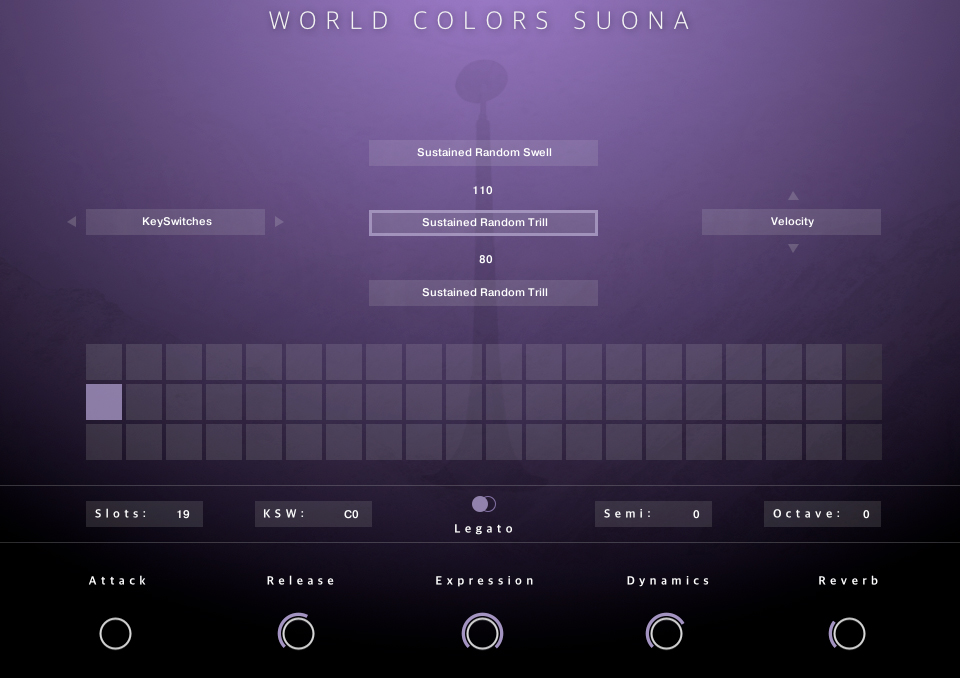This screenshot has width=960, height=678.
Task: Click the KSW key value C0
Action: (351, 514)
